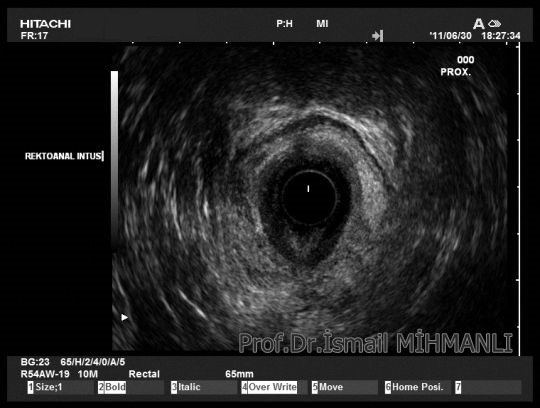This screenshot has width=540, height=408.
Task: Click the center cursor mark in probe circle
Action: click(308, 188)
